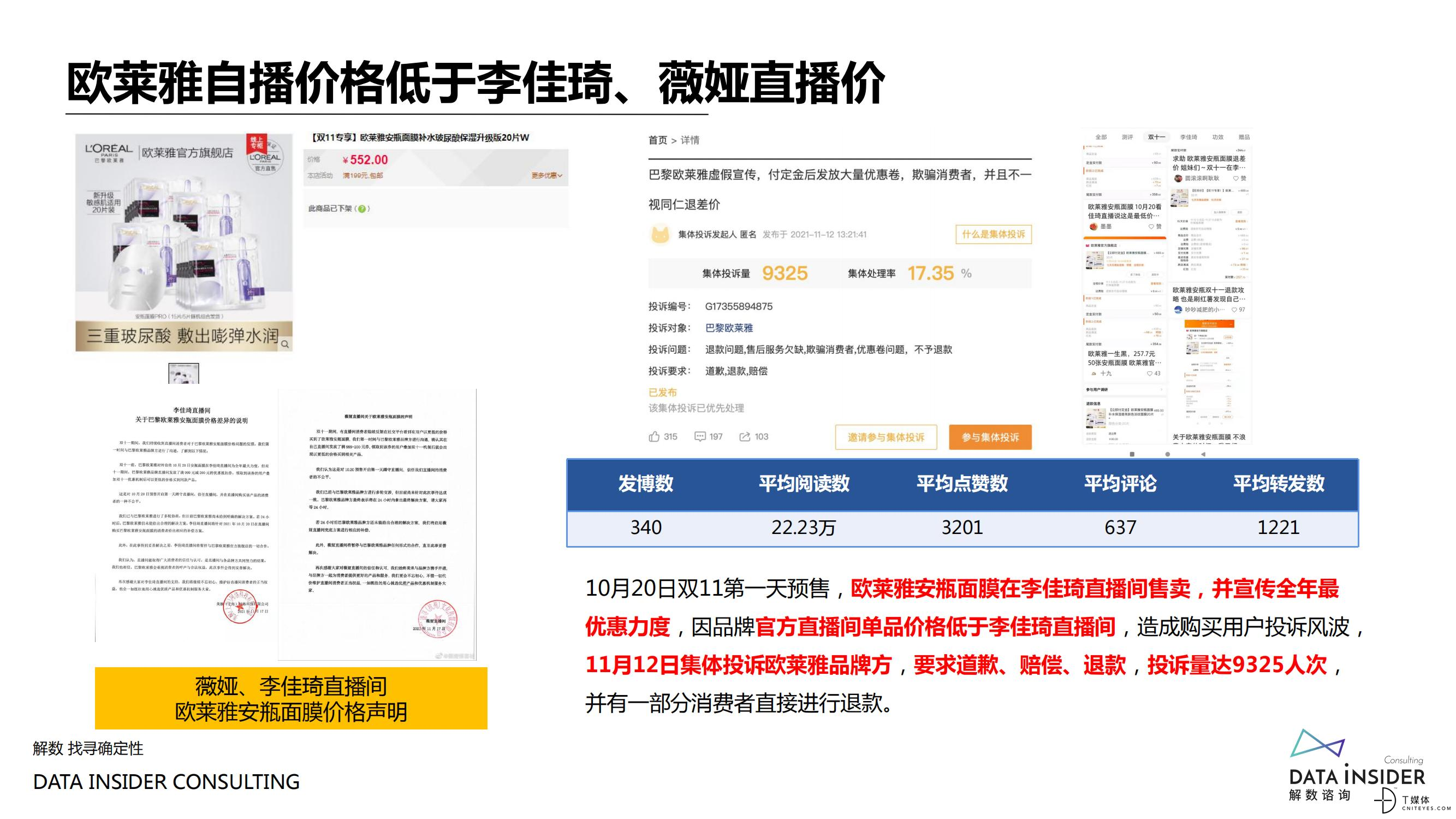Select the small product thumbnail below main image
Viewport: 1456px width, 819px height.
tap(183, 373)
